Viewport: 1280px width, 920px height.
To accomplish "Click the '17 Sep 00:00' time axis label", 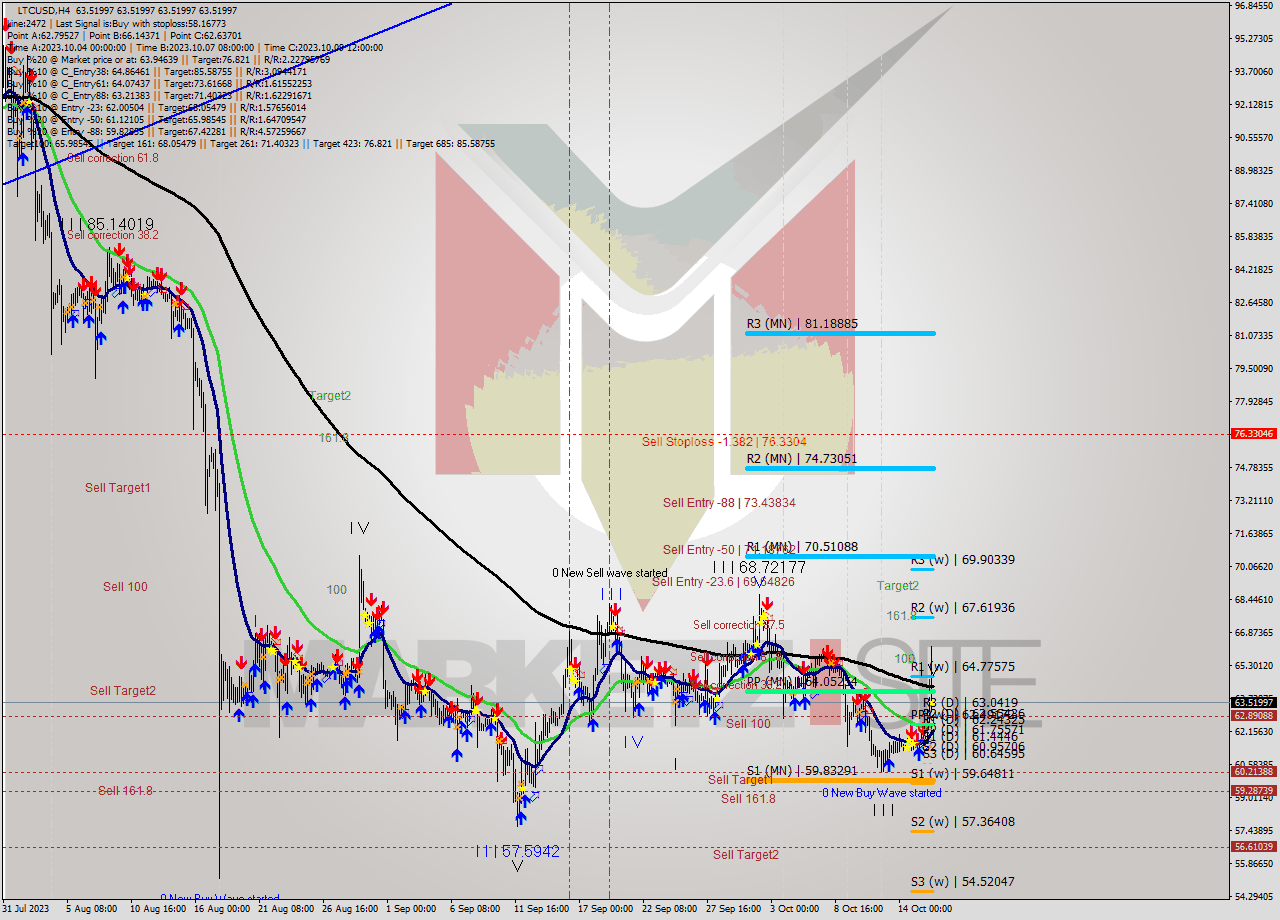I will (x=606, y=910).
